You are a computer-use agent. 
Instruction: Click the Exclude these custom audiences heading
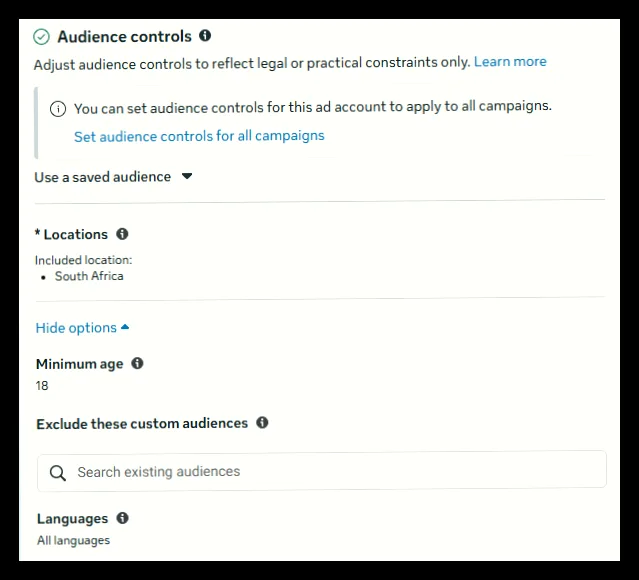[x=142, y=423]
